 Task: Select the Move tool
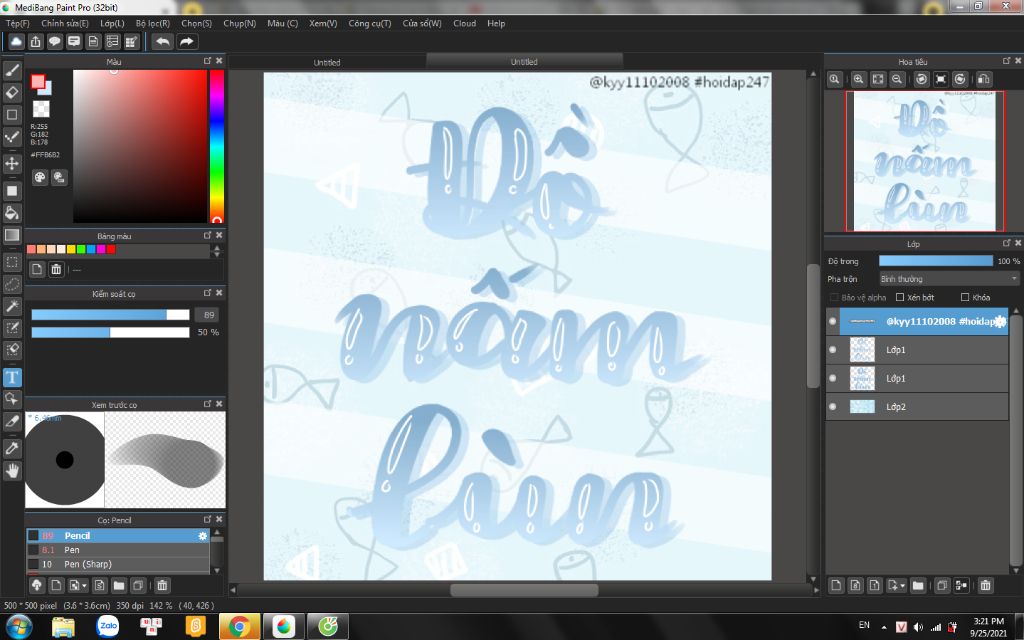(12, 163)
